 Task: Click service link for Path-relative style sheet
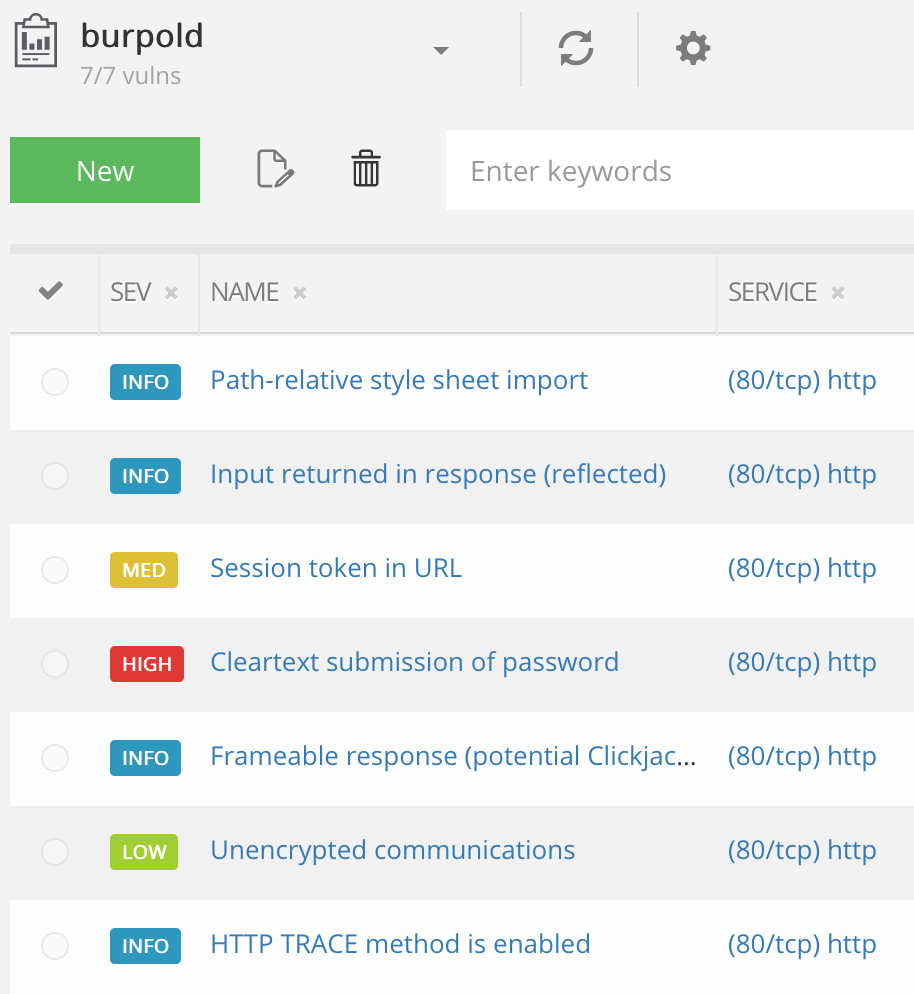pos(802,380)
